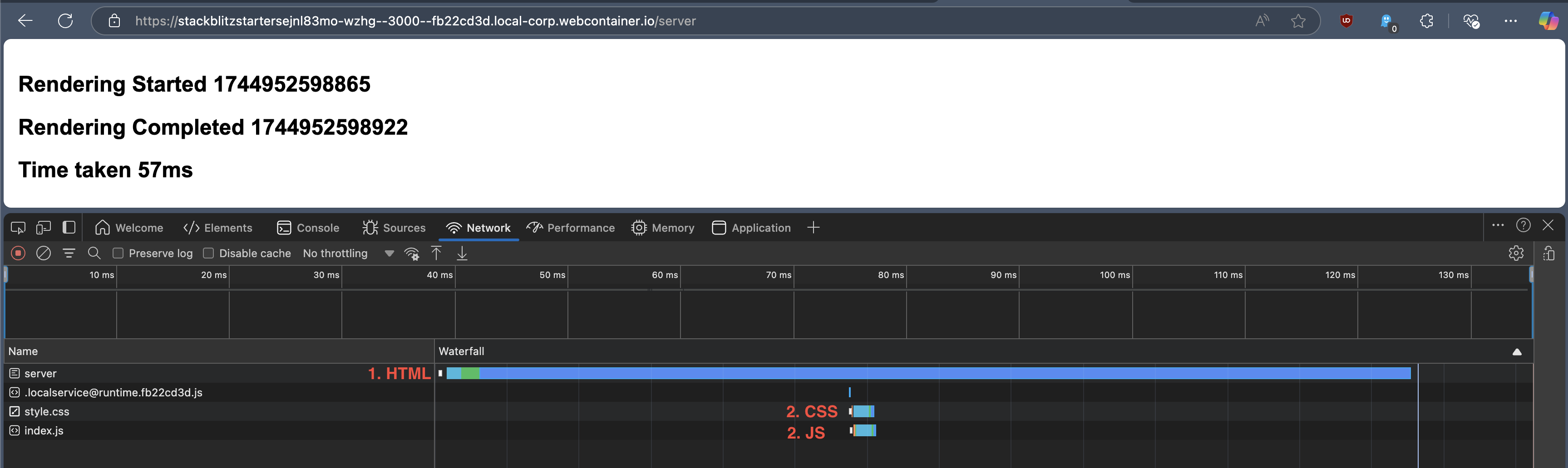Activate the inspect element picker
The image size is (1568, 468).
coord(18,228)
